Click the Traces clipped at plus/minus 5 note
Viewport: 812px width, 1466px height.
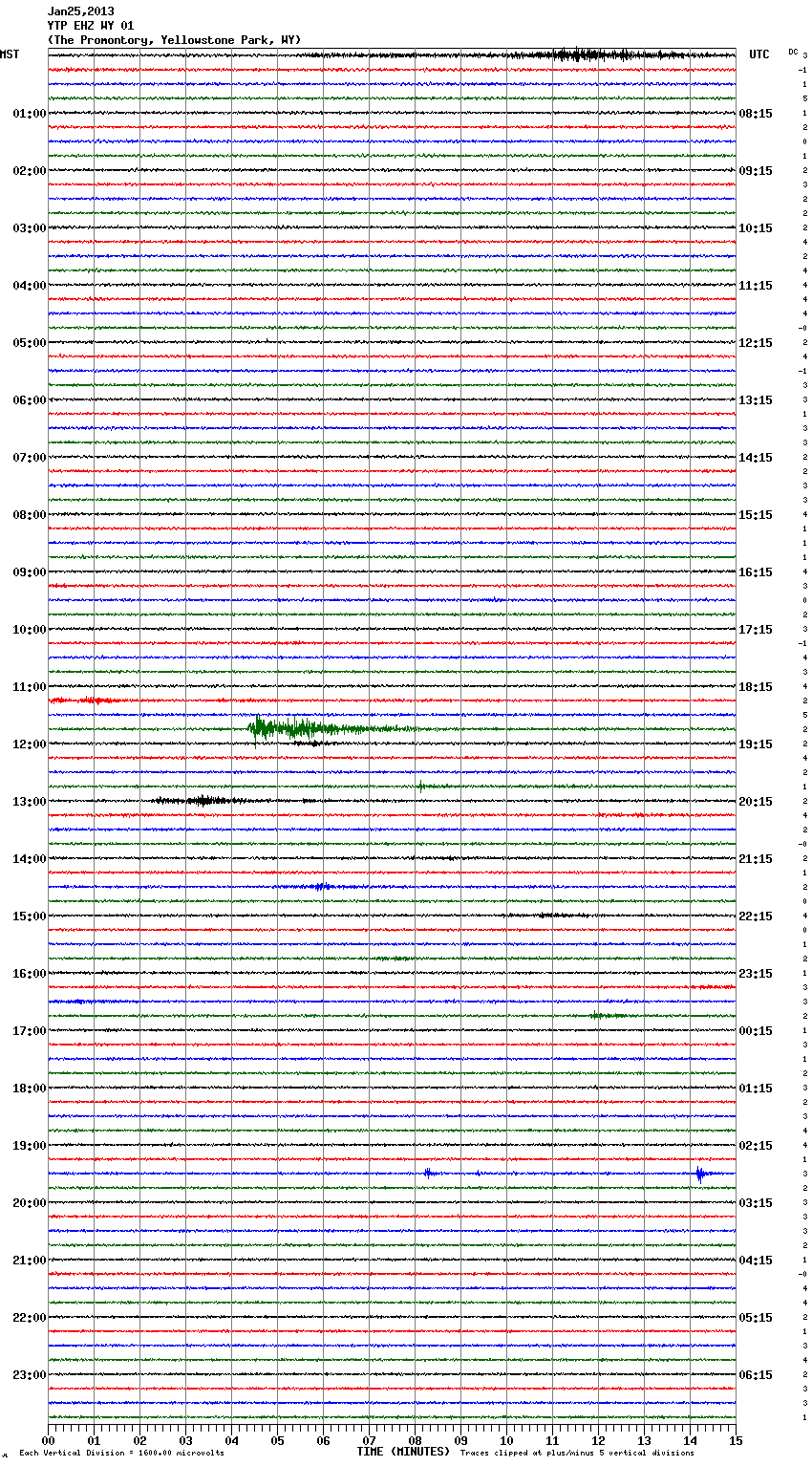(x=577, y=1454)
